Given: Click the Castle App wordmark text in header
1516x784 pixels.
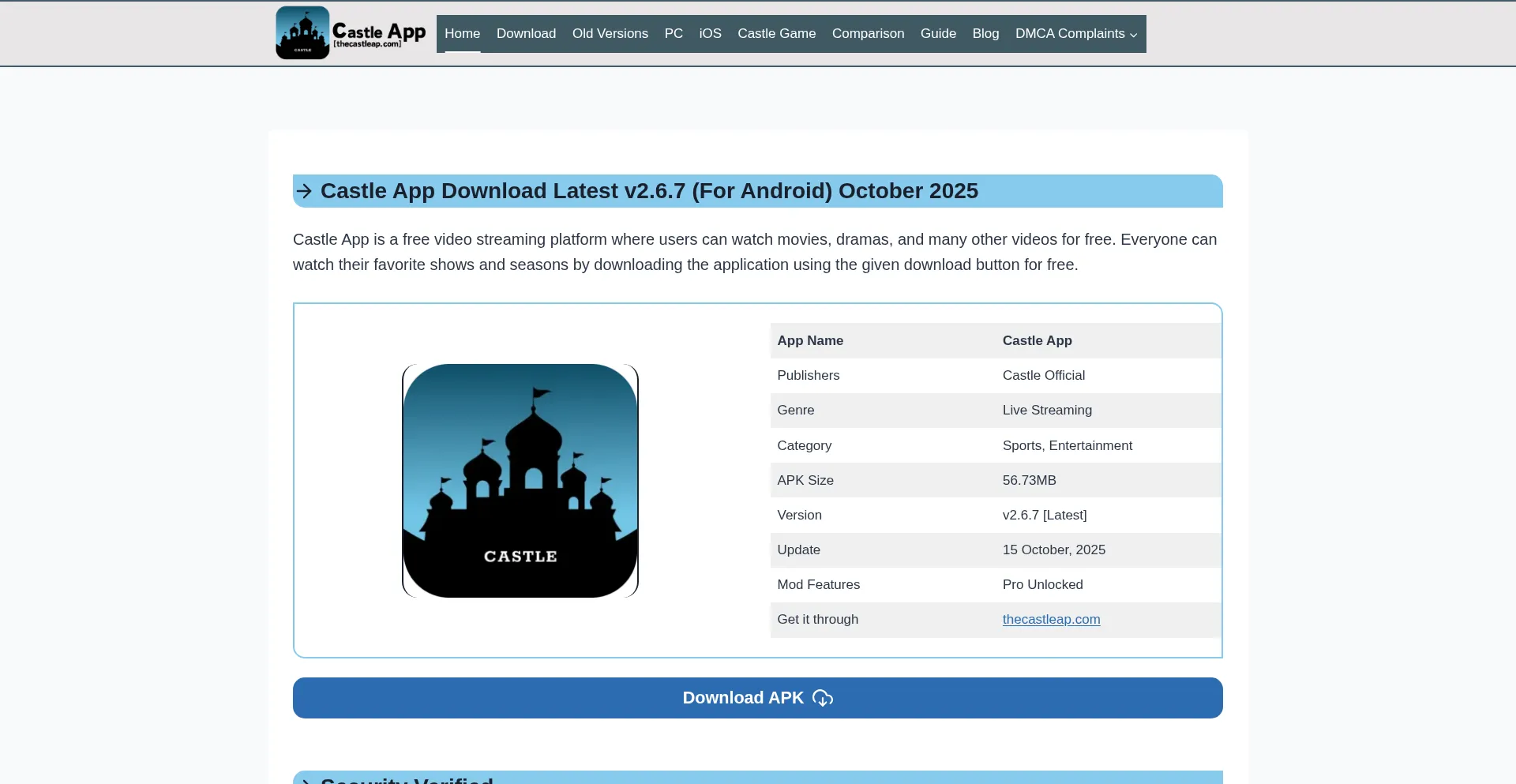Looking at the screenshot, I should pyautogui.click(x=378, y=33).
